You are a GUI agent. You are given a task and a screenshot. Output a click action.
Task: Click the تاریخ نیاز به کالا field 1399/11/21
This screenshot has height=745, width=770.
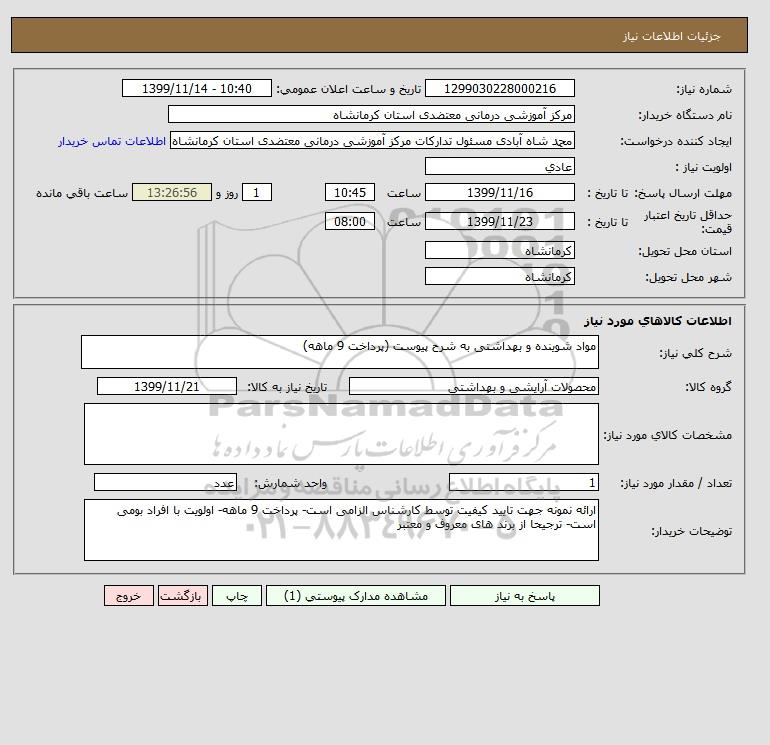tap(167, 386)
